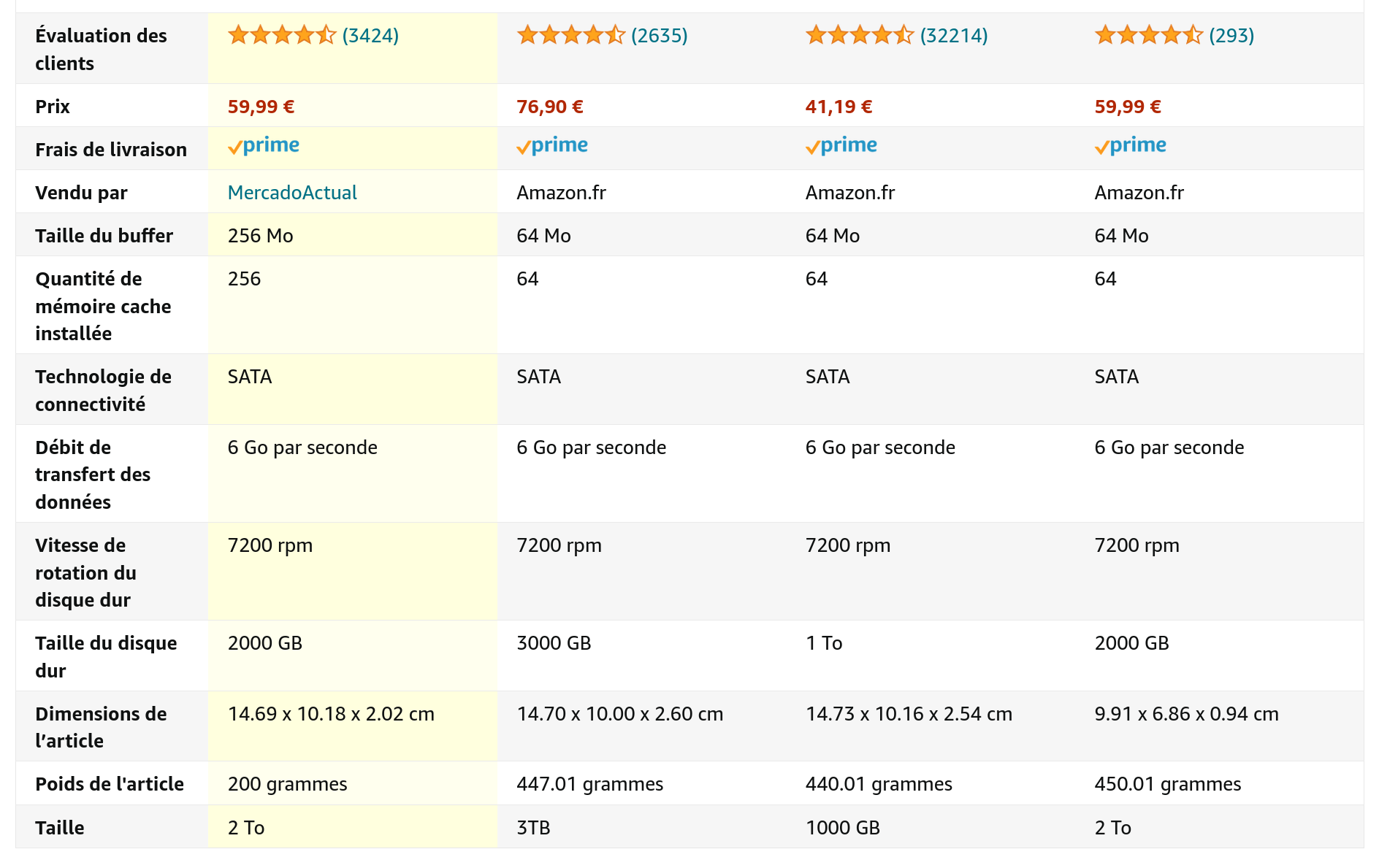Click the 3000 GB disk size value
1379x868 pixels.
pos(554,643)
